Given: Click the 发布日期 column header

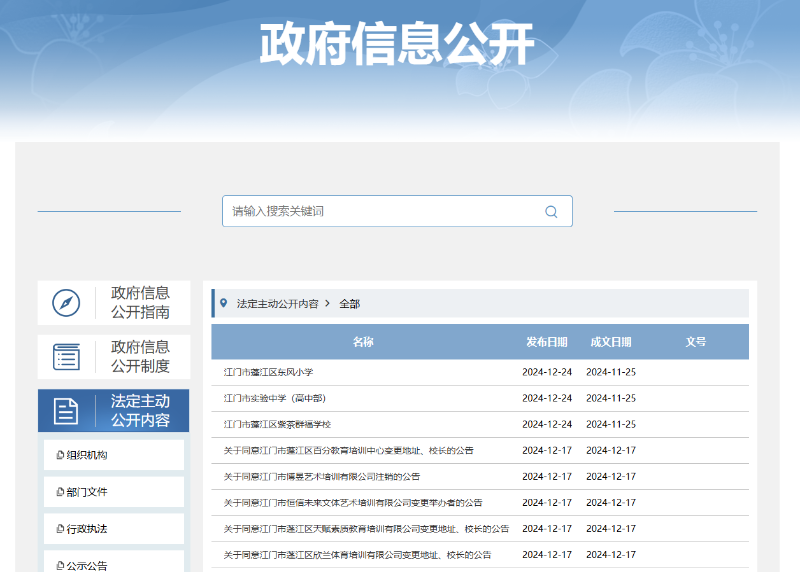Looking at the screenshot, I should [547, 342].
